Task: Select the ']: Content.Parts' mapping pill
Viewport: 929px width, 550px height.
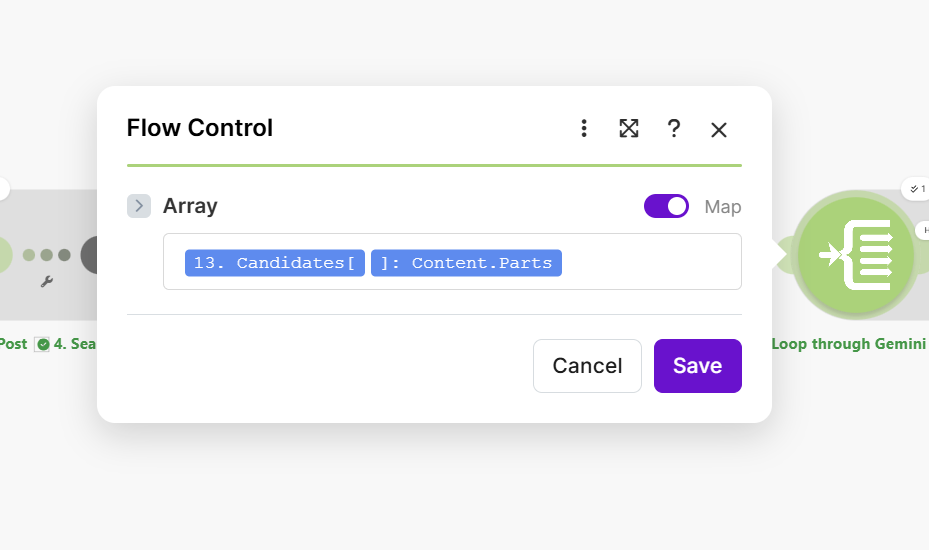Action: click(466, 263)
